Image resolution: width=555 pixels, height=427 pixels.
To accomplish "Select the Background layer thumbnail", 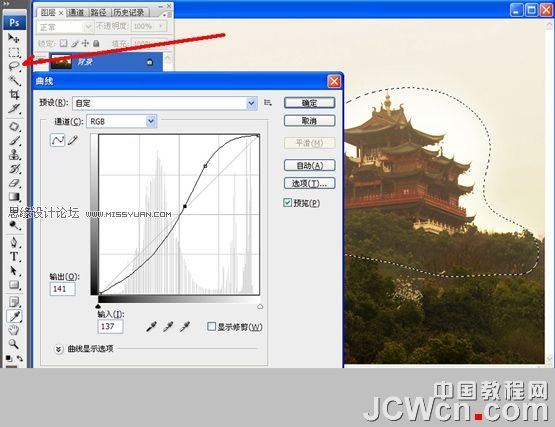I will [61, 62].
